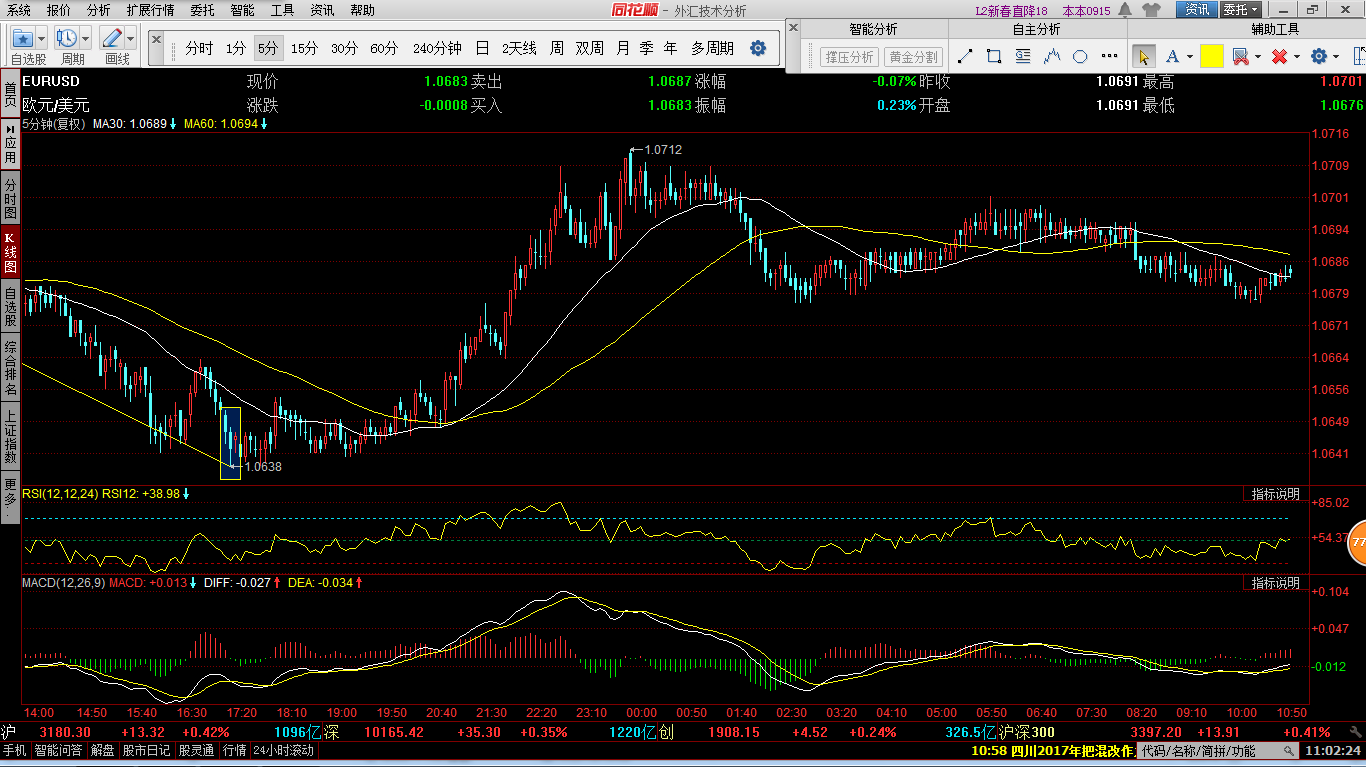Open the 工具 menu

tap(282, 10)
